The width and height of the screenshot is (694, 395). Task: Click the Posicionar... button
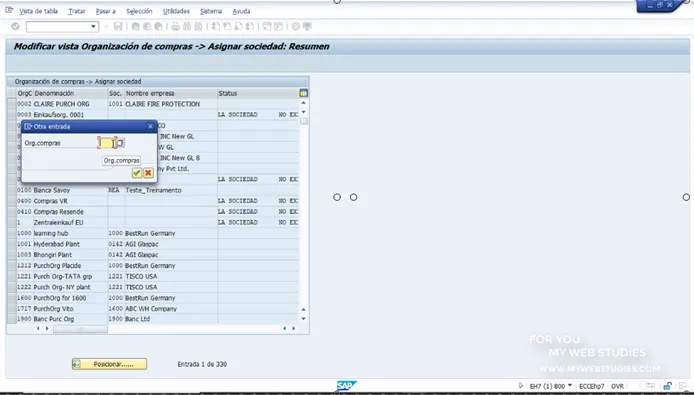coord(109,364)
